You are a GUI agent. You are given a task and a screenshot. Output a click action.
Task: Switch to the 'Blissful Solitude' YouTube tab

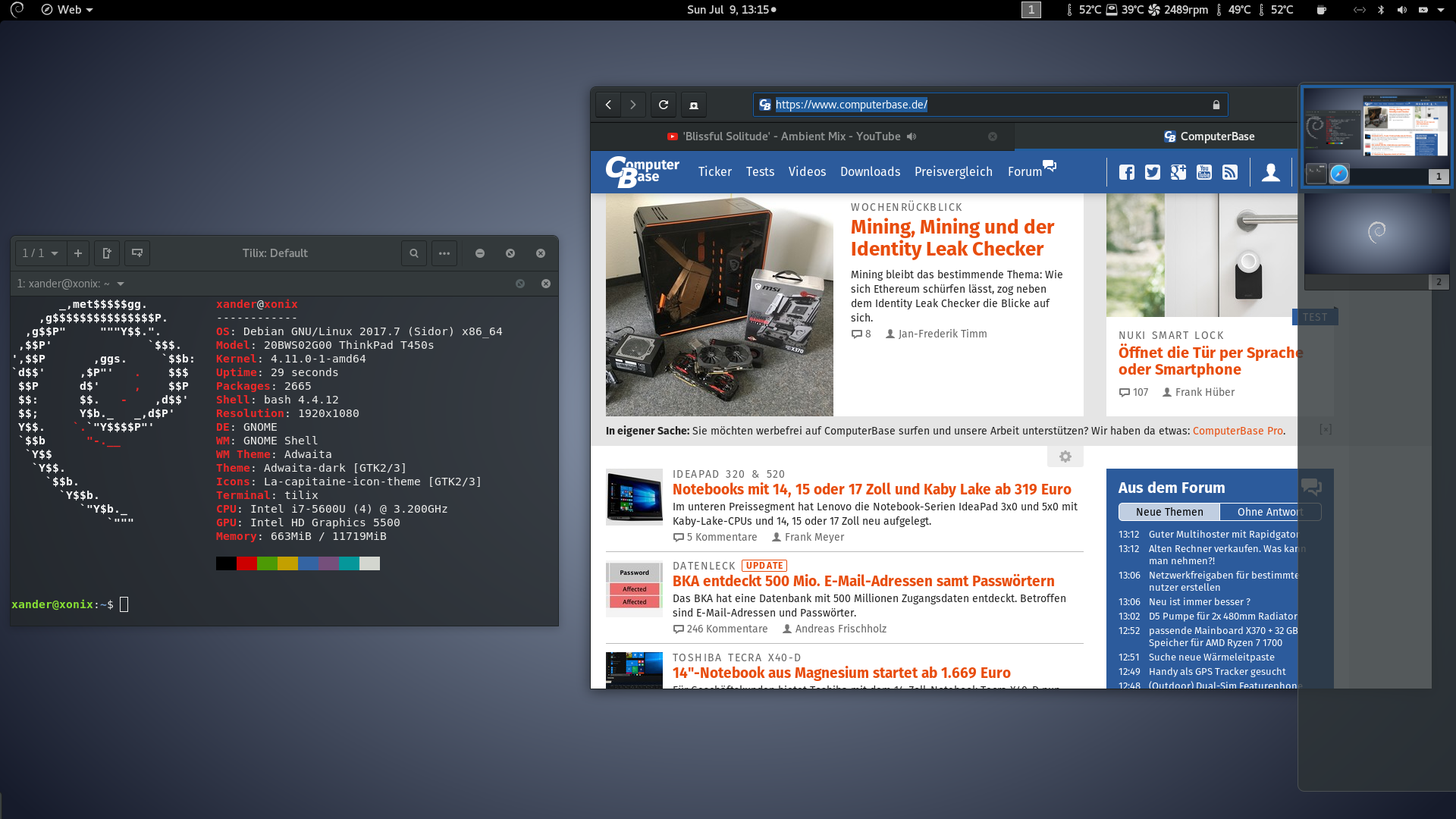click(x=791, y=136)
